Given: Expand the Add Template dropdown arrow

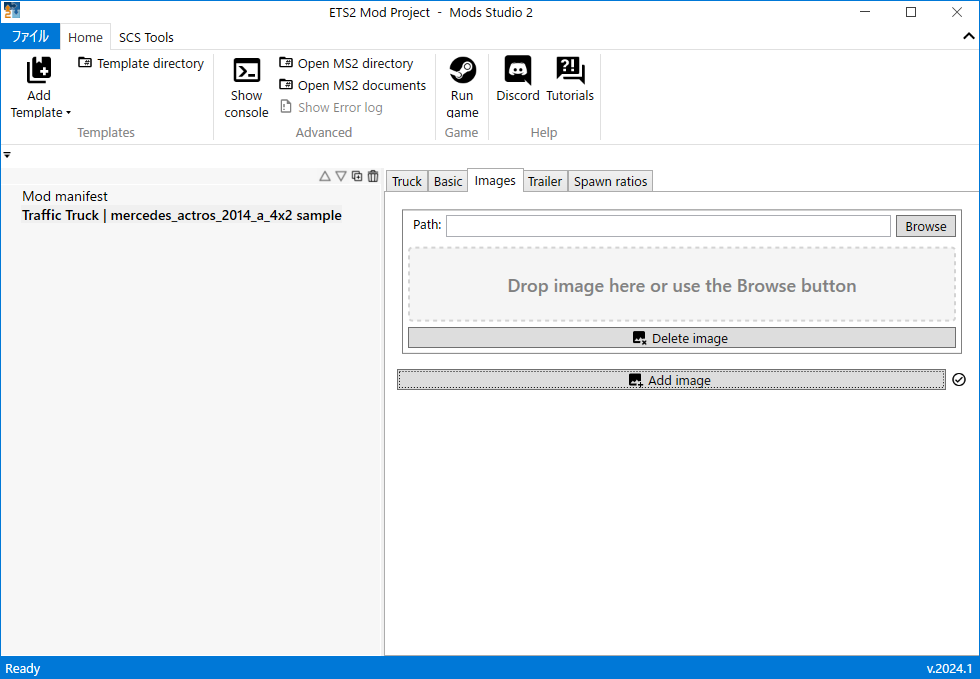Looking at the screenshot, I should (x=68, y=113).
